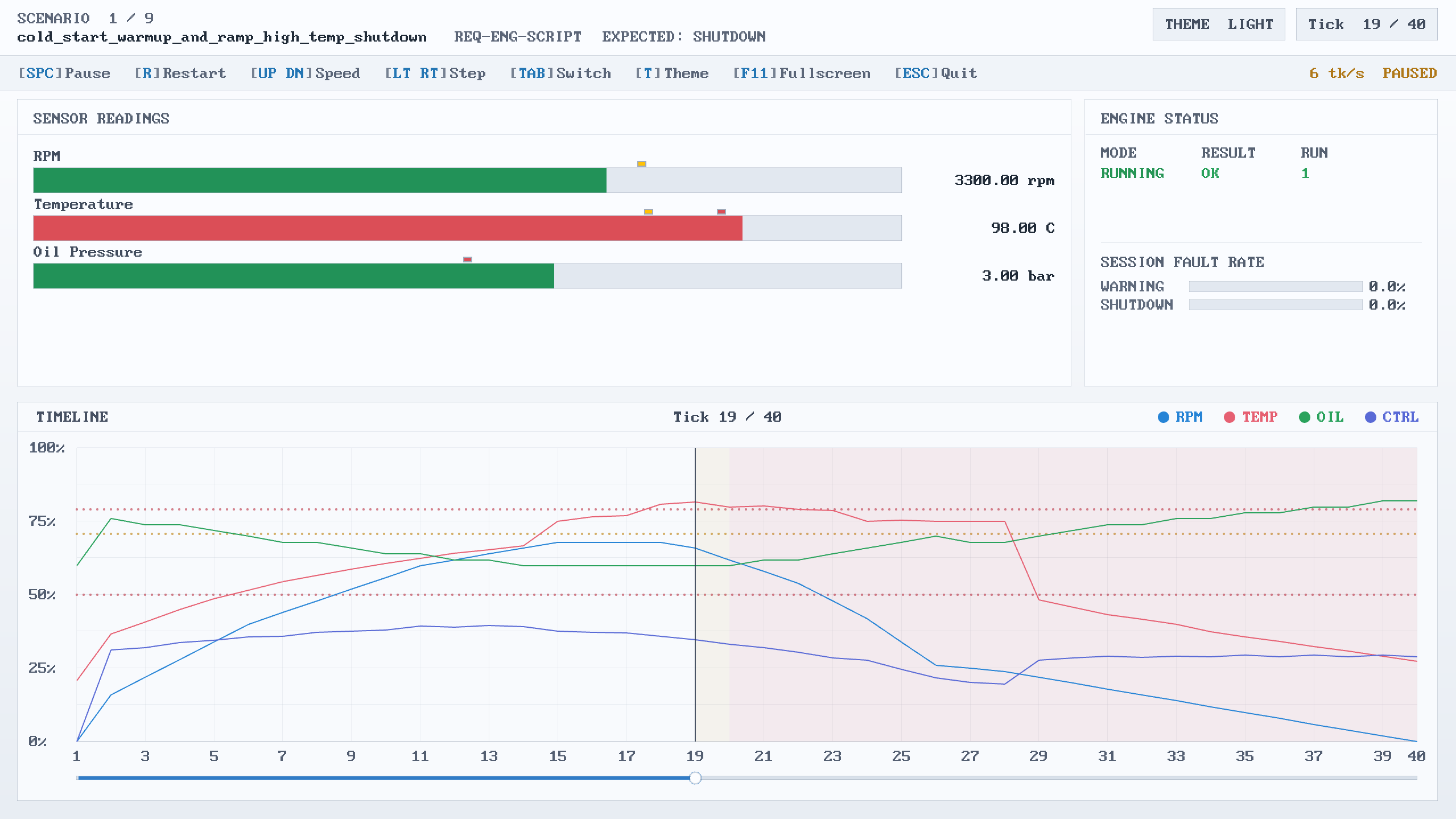The width and height of the screenshot is (1456, 819).
Task: Click the Tick 19 / 40 counter box
Action: [1366, 24]
